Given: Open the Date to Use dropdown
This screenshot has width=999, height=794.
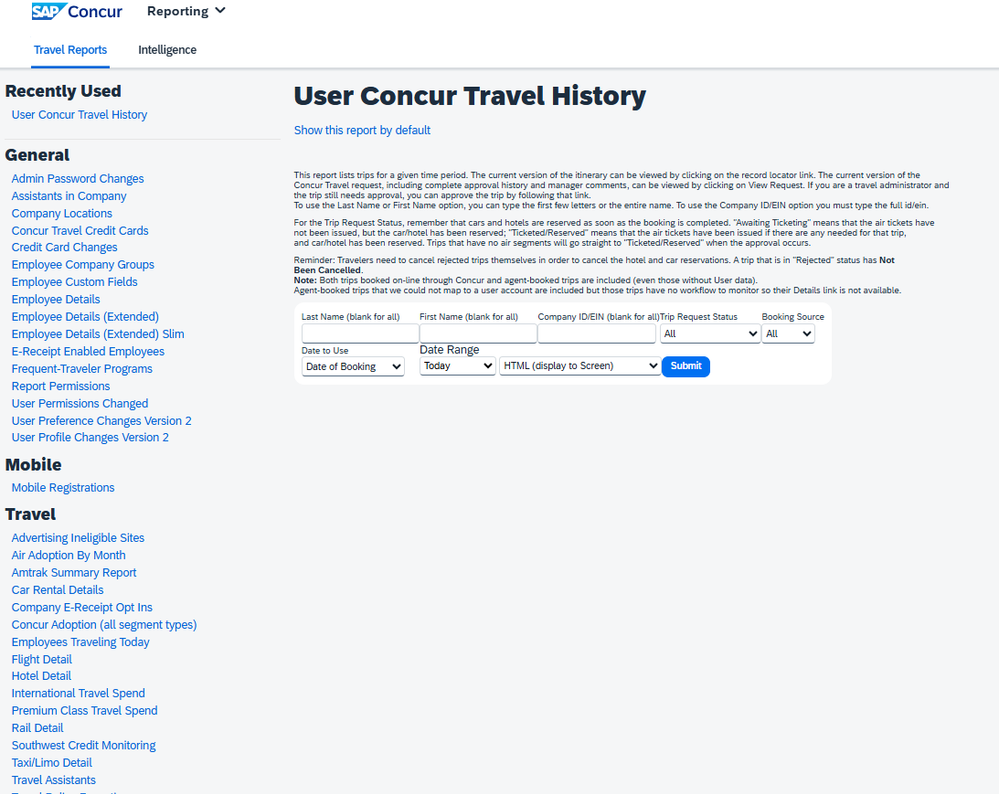Looking at the screenshot, I should click(x=353, y=366).
